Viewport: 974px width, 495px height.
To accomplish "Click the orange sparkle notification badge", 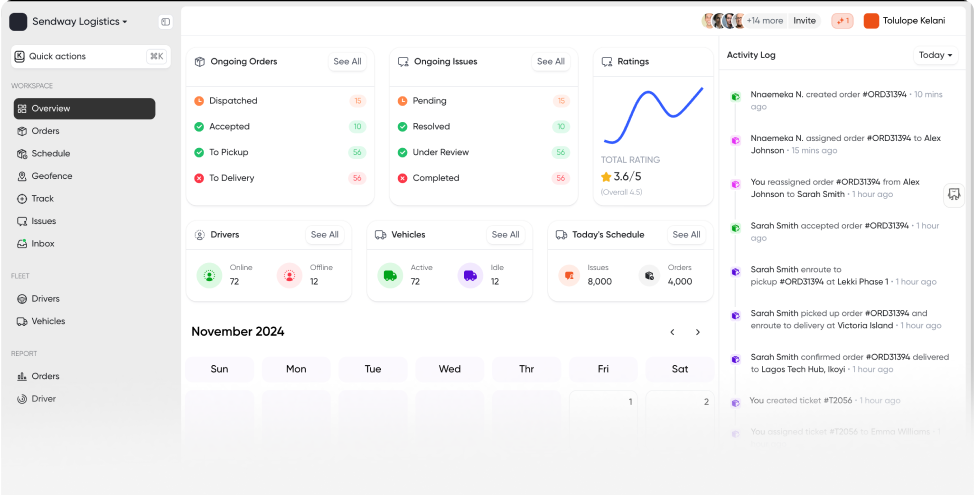I will [x=842, y=21].
